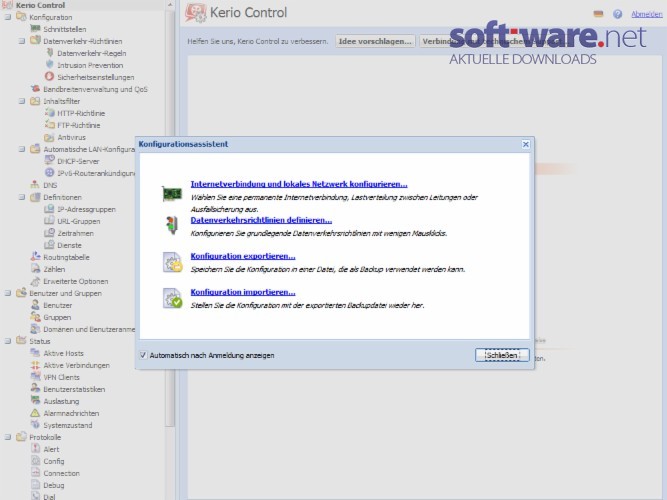
Task: Click the 'Idee vorschlagen...' button
Action: coord(375,41)
